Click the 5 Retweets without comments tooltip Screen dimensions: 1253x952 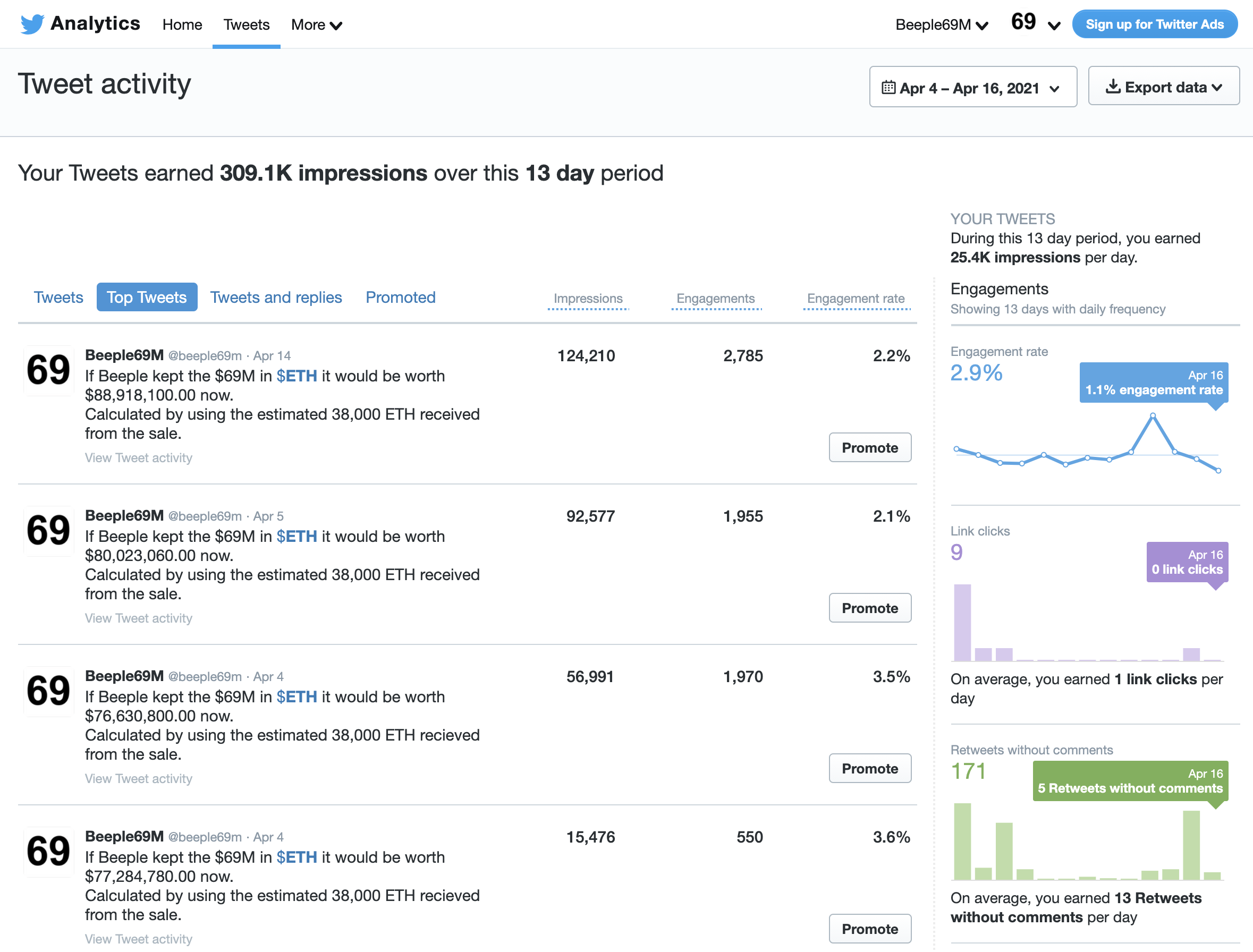(1130, 781)
